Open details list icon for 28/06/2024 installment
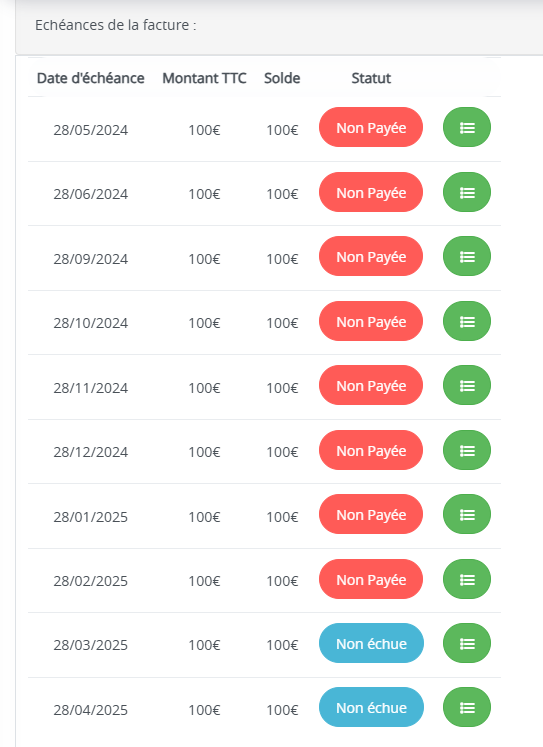Screen dimensions: 543x747 [x=467, y=192]
